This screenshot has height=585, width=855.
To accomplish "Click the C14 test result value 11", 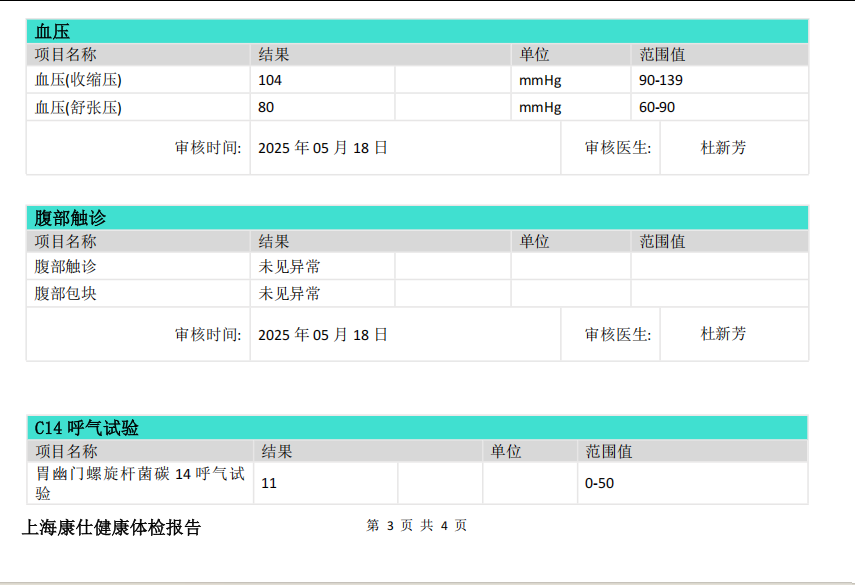I will pos(269,483).
